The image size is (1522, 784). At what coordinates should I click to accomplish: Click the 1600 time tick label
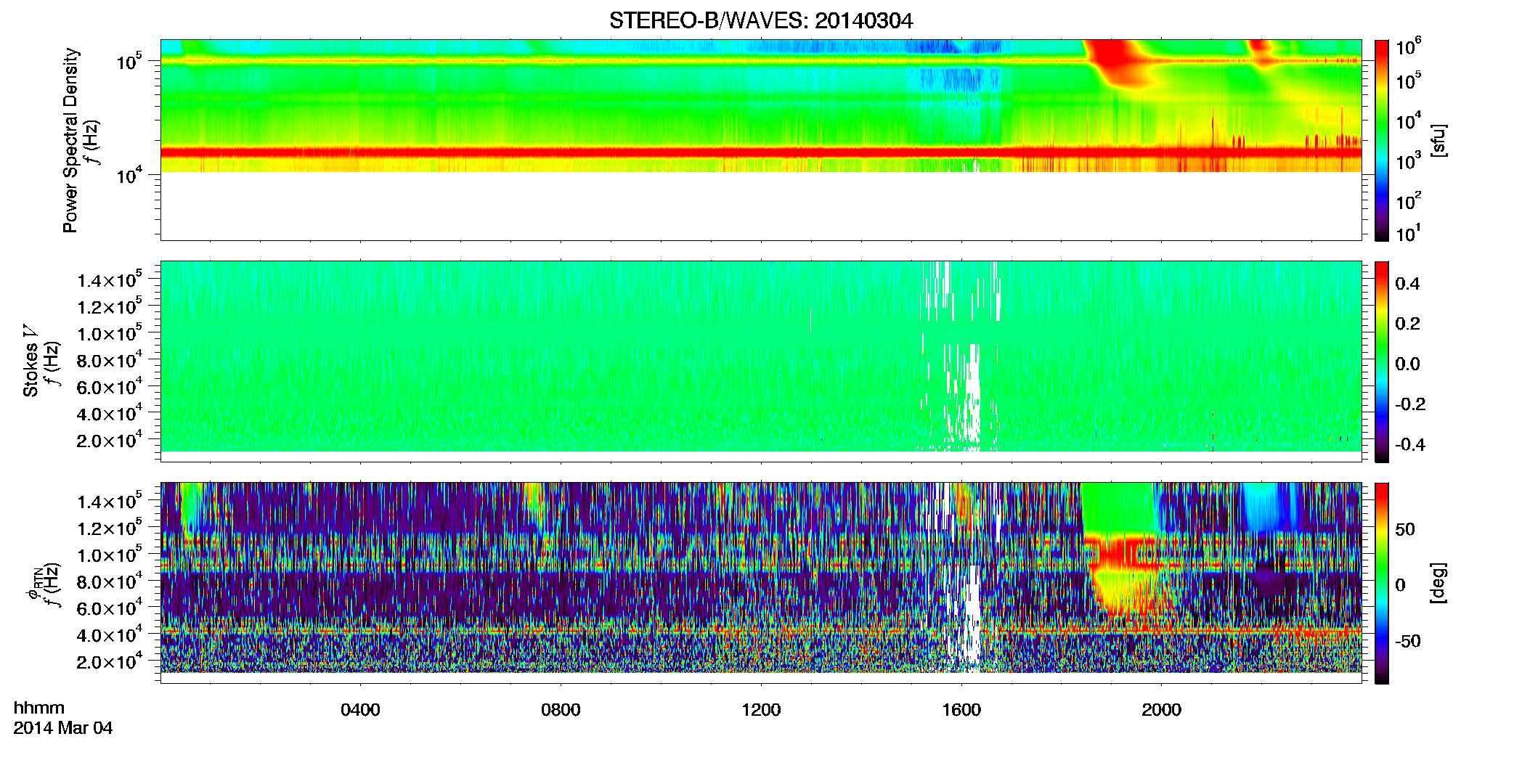tap(961, 709)
